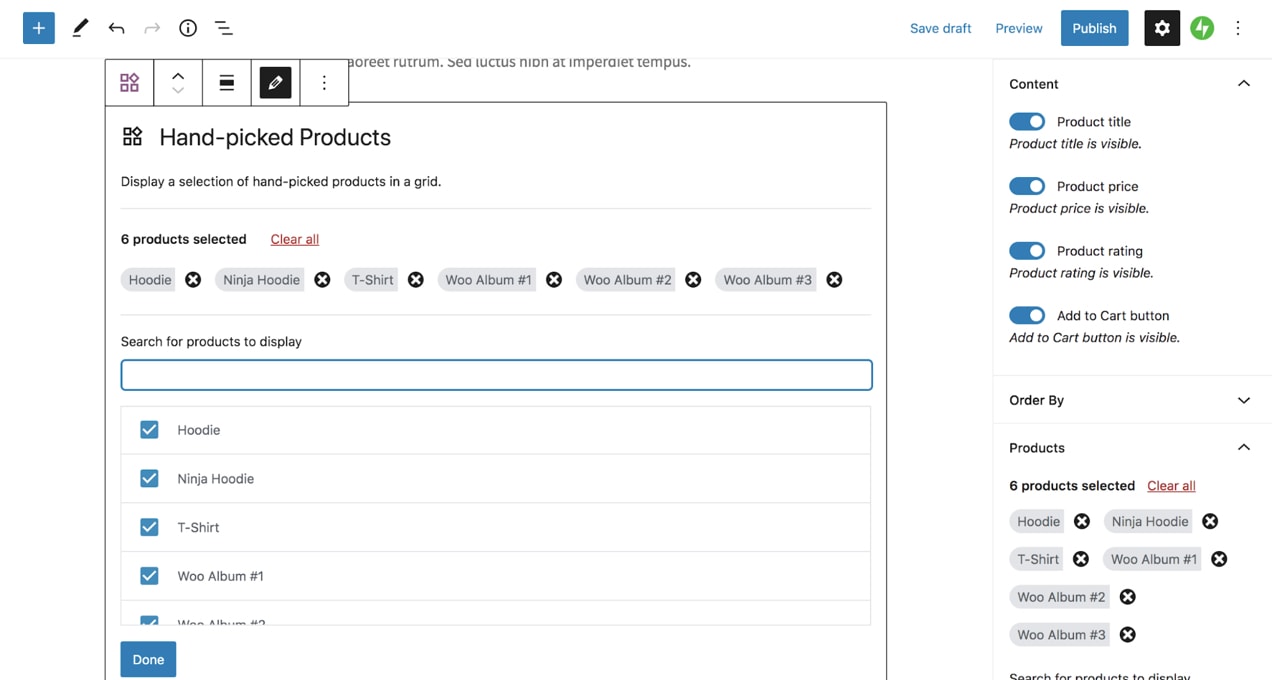
Task: Publish the post
Action: coord(1094,28)
